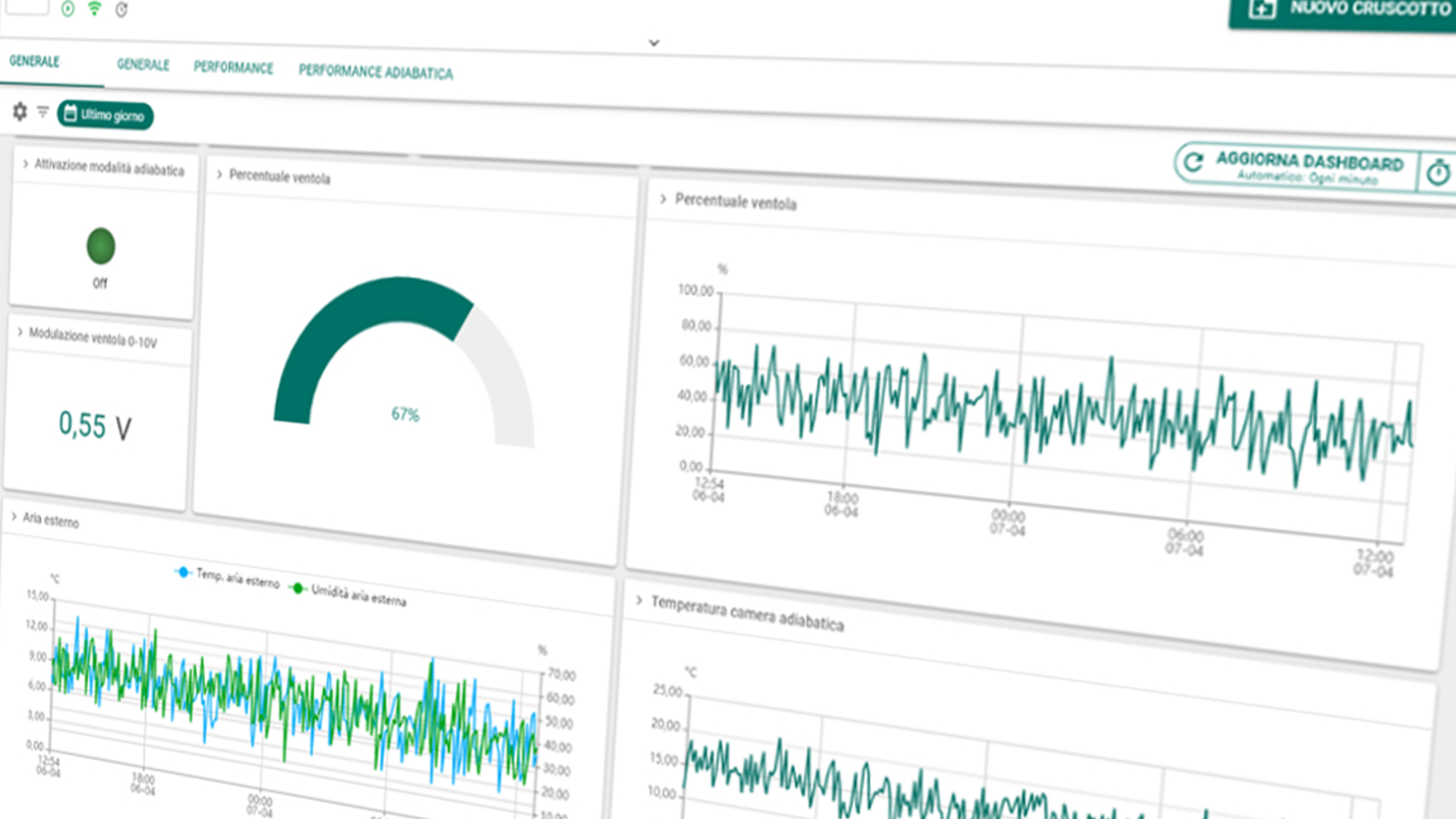This screenshot has height=819, width=1456.
Task: Click the refresh arrow in Aggiorna Dashboard
Action: click(1194, 162)
